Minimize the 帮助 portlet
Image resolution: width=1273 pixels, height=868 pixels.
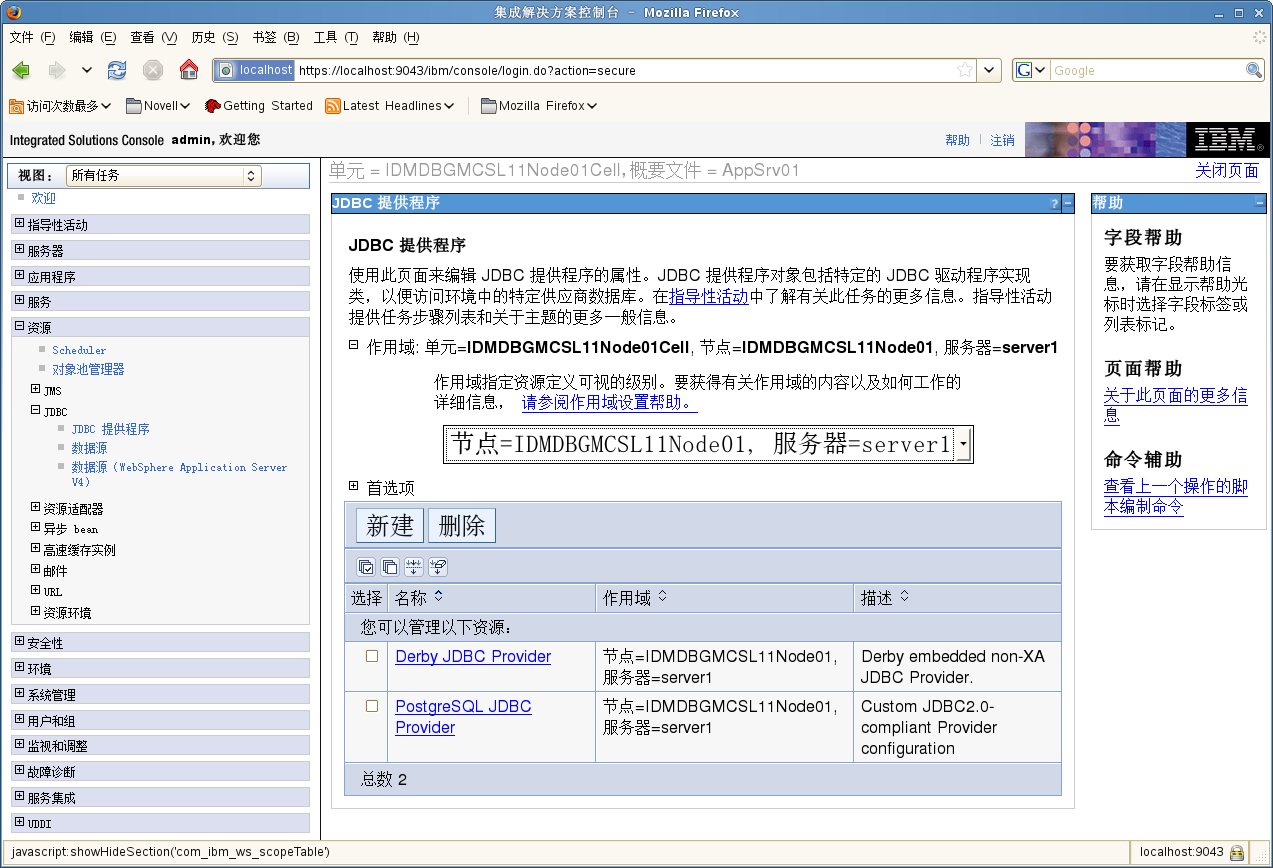1260,203
